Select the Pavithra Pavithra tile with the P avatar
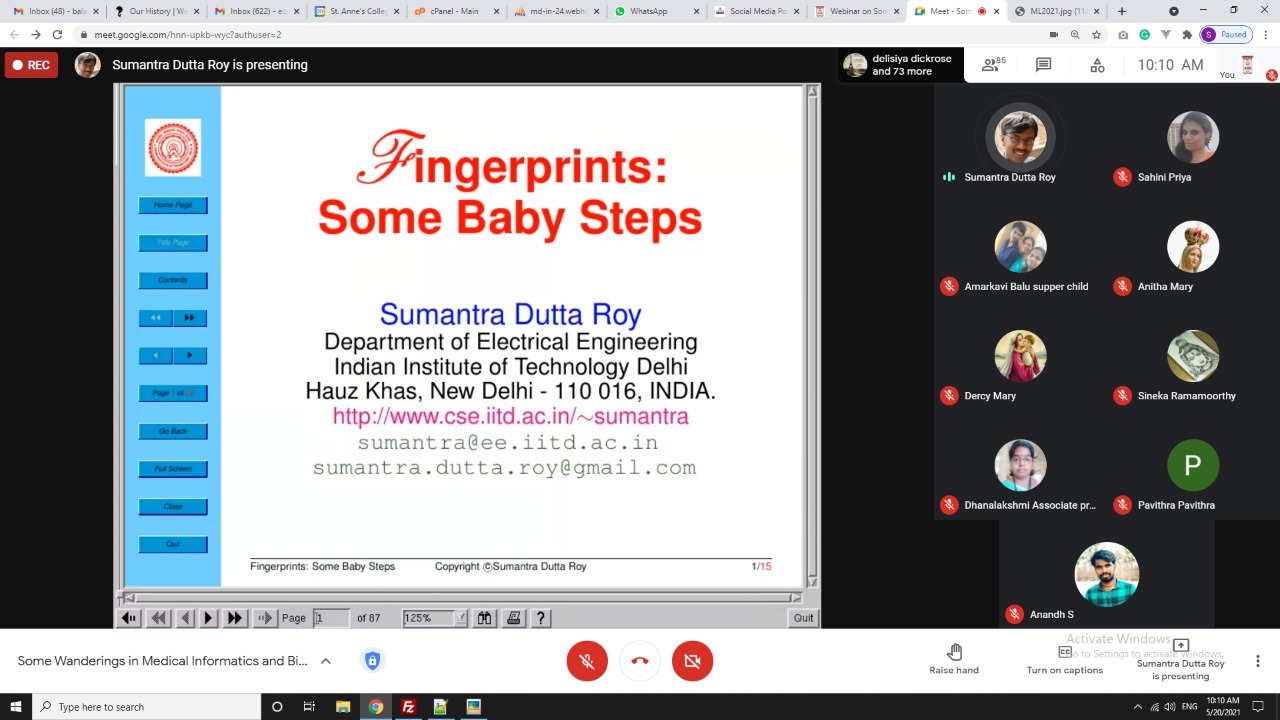This screenshot has width=1280, height=720. coord(1193,466)
